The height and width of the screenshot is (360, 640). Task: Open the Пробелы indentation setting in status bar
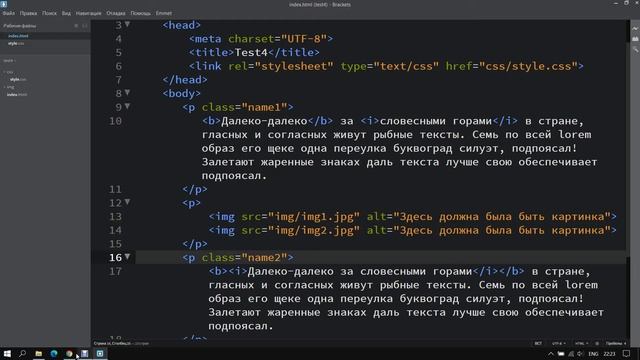tap(616, 343)
